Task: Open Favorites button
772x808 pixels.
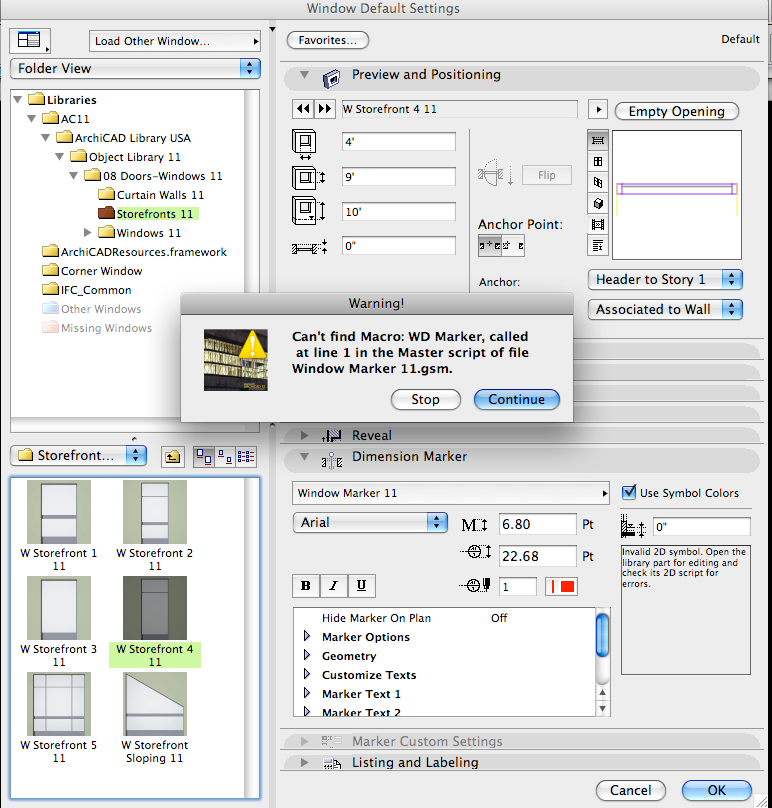Action: tap(328, 40)
